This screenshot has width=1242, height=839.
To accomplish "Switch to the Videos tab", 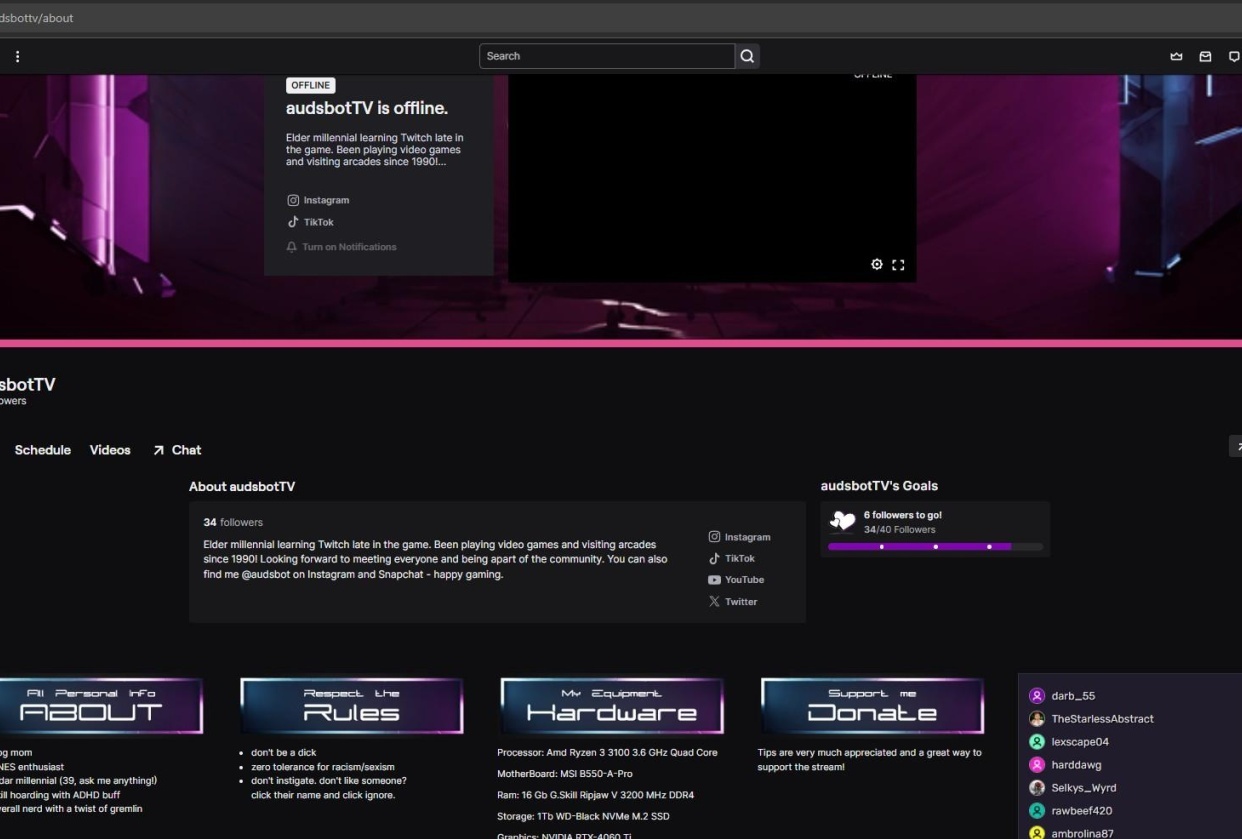I will point(110,450).
